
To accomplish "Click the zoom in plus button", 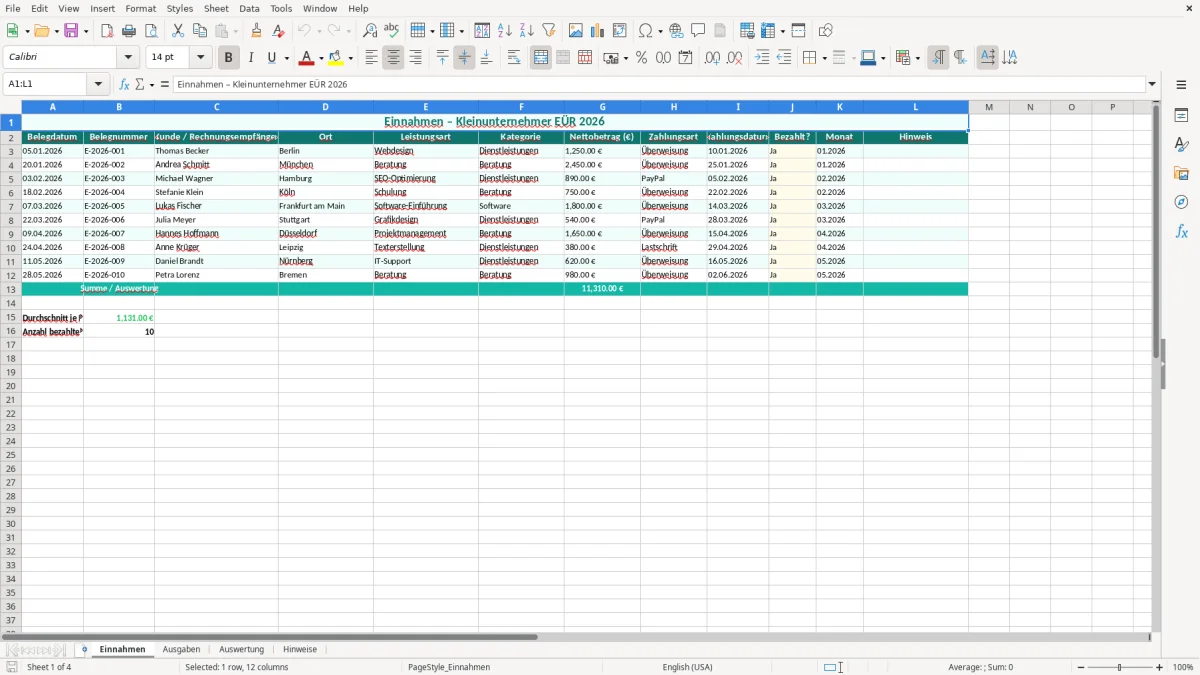I will (x=1160, y=667).
